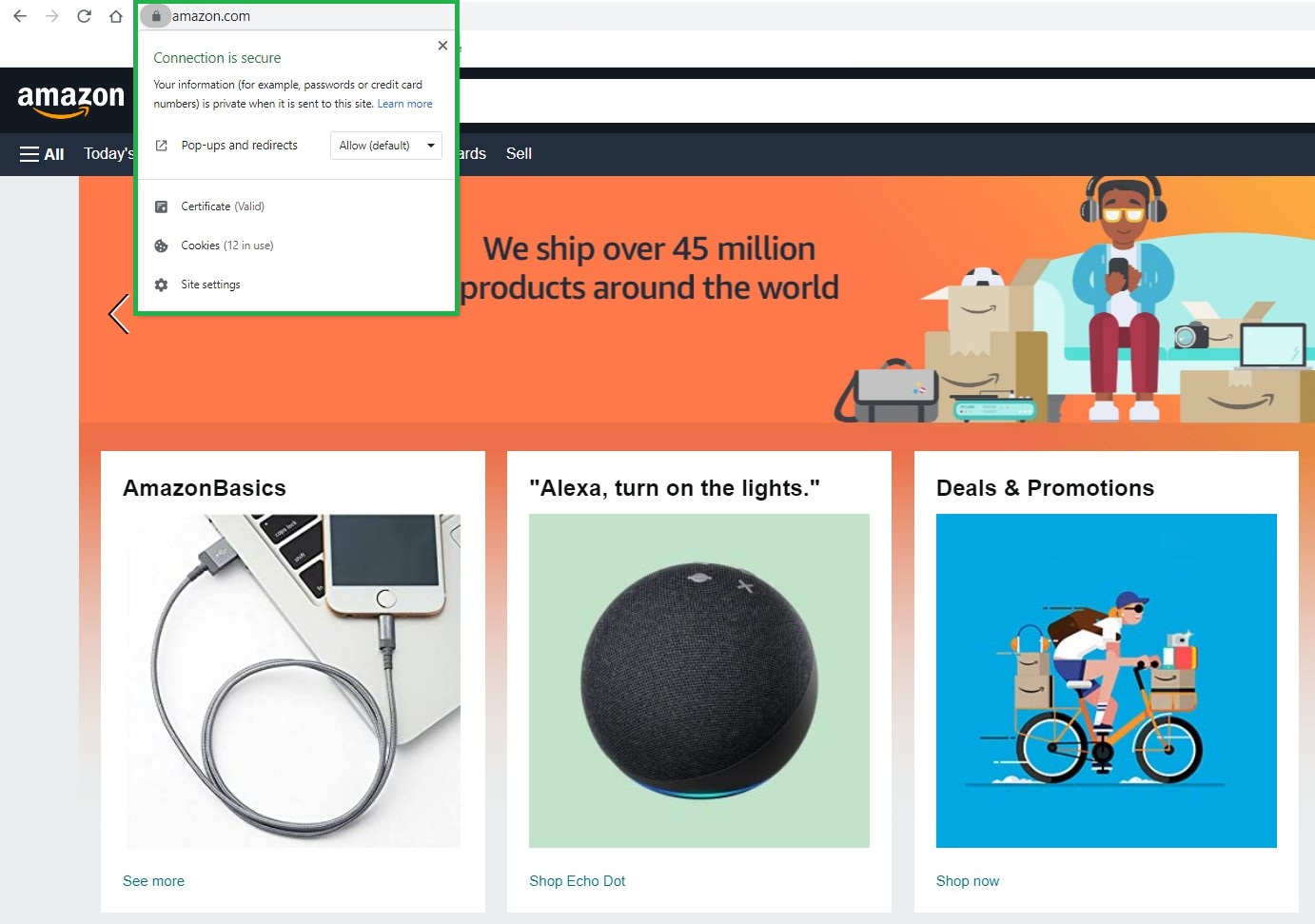Click the padlock icon in address bar

click(156, 16)
